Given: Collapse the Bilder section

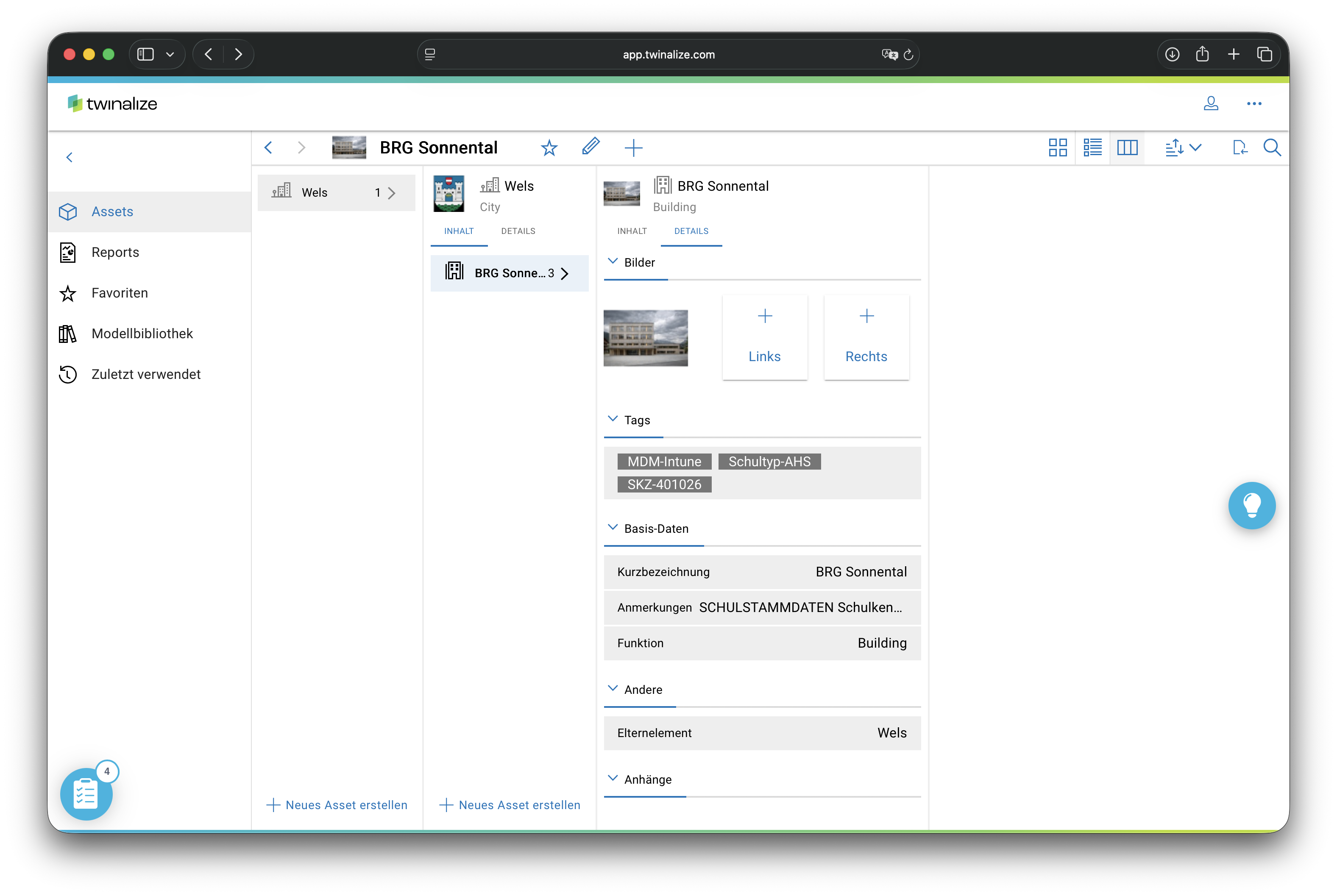Looking at the screenshot, I should (x=613, y=262).
